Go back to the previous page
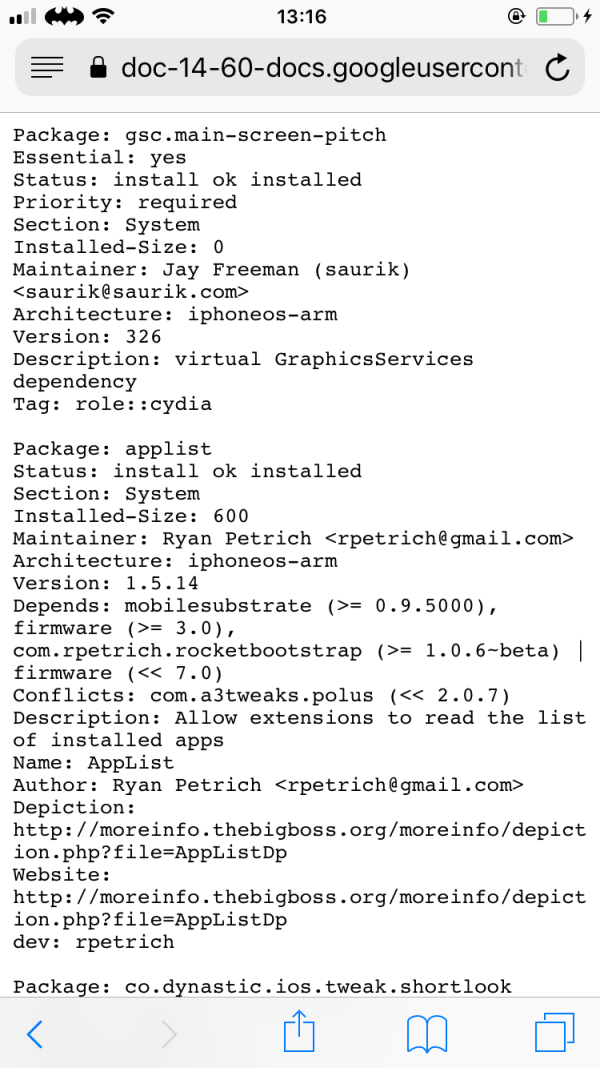 pyautogui.click(x=34, y=1034)
